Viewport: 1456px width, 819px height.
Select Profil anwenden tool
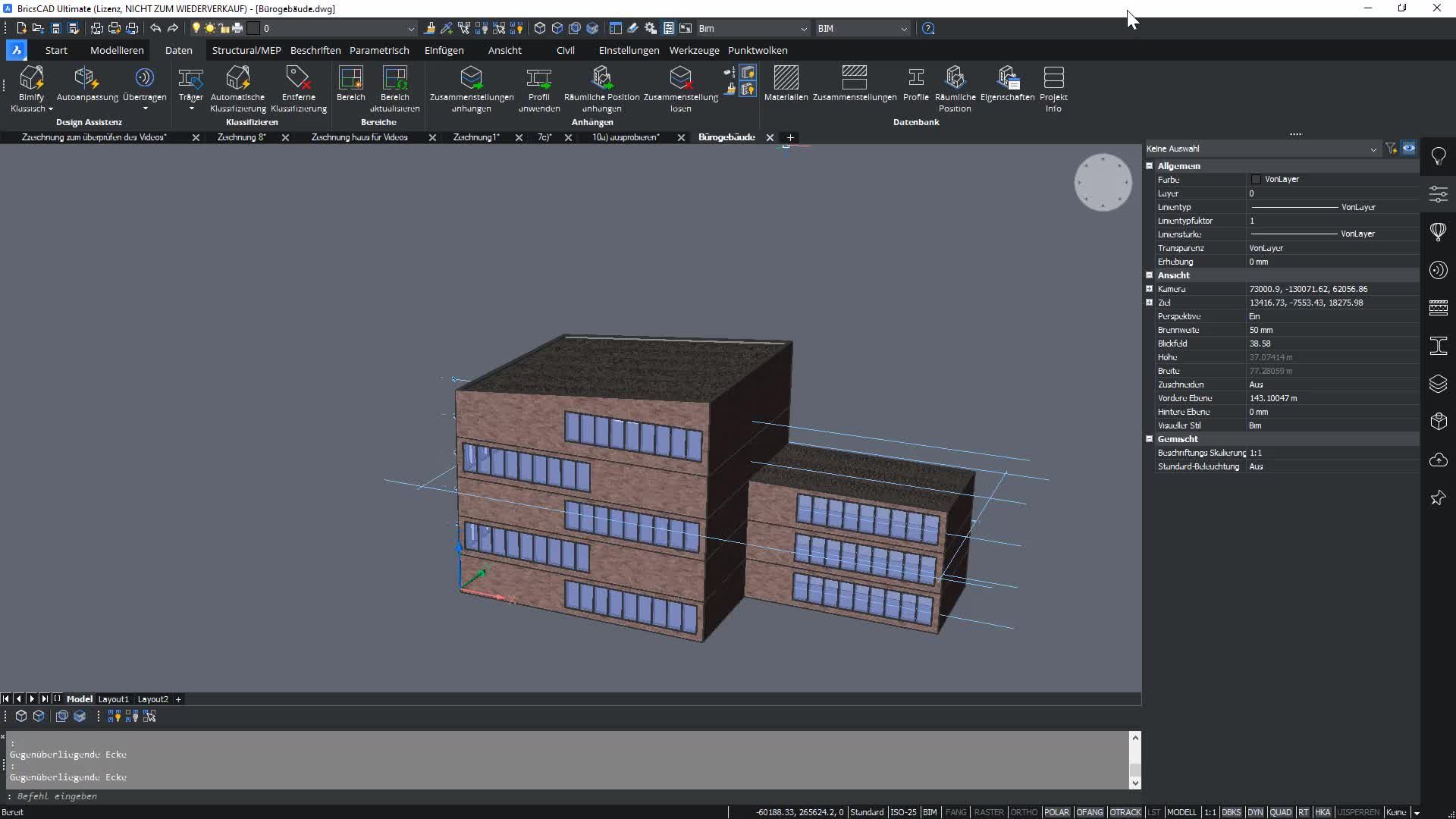[x=539, y=89]
